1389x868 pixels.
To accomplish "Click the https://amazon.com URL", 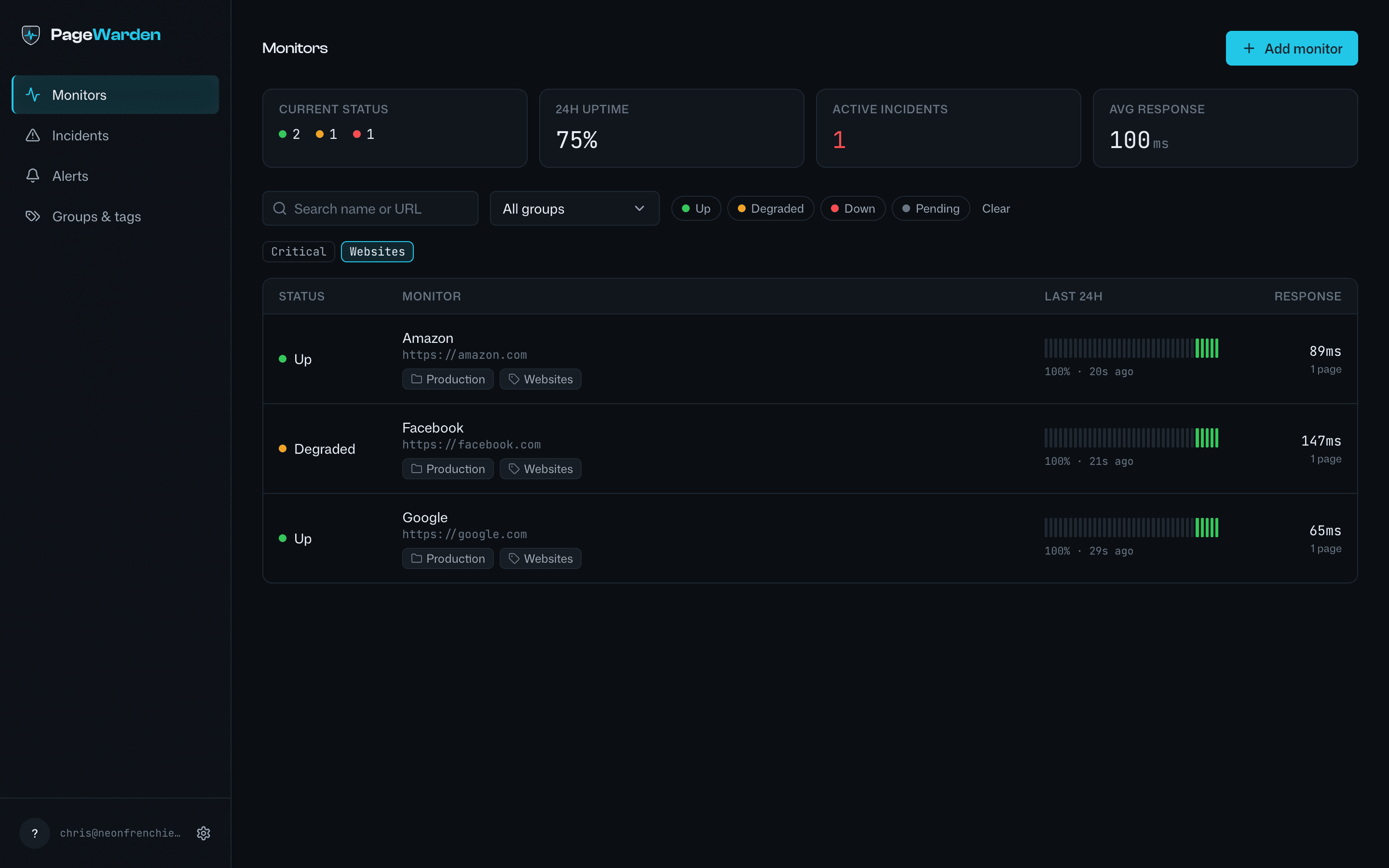I will 464,355.
